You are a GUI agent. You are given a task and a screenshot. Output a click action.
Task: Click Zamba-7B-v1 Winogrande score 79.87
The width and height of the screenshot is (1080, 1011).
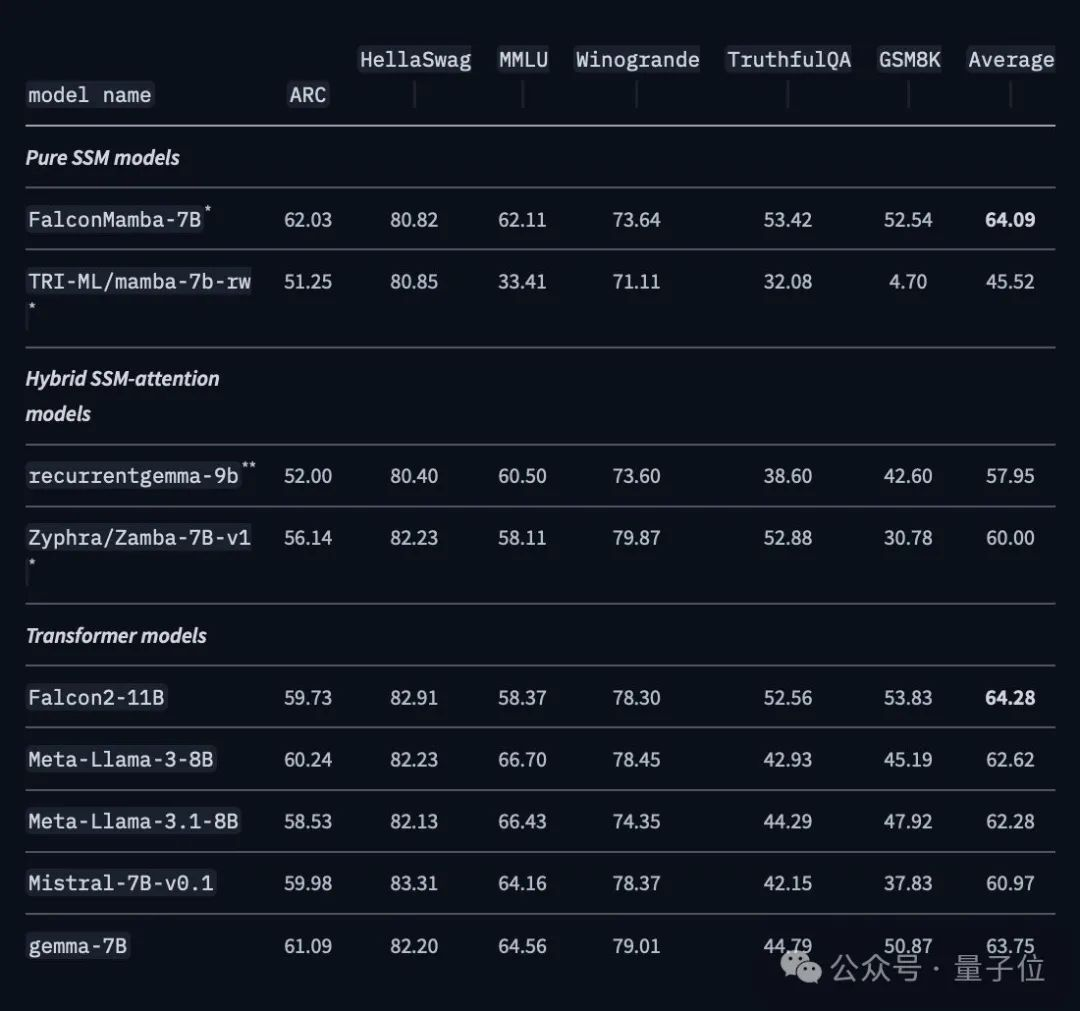pyautogui.click(x=636, y=538)
